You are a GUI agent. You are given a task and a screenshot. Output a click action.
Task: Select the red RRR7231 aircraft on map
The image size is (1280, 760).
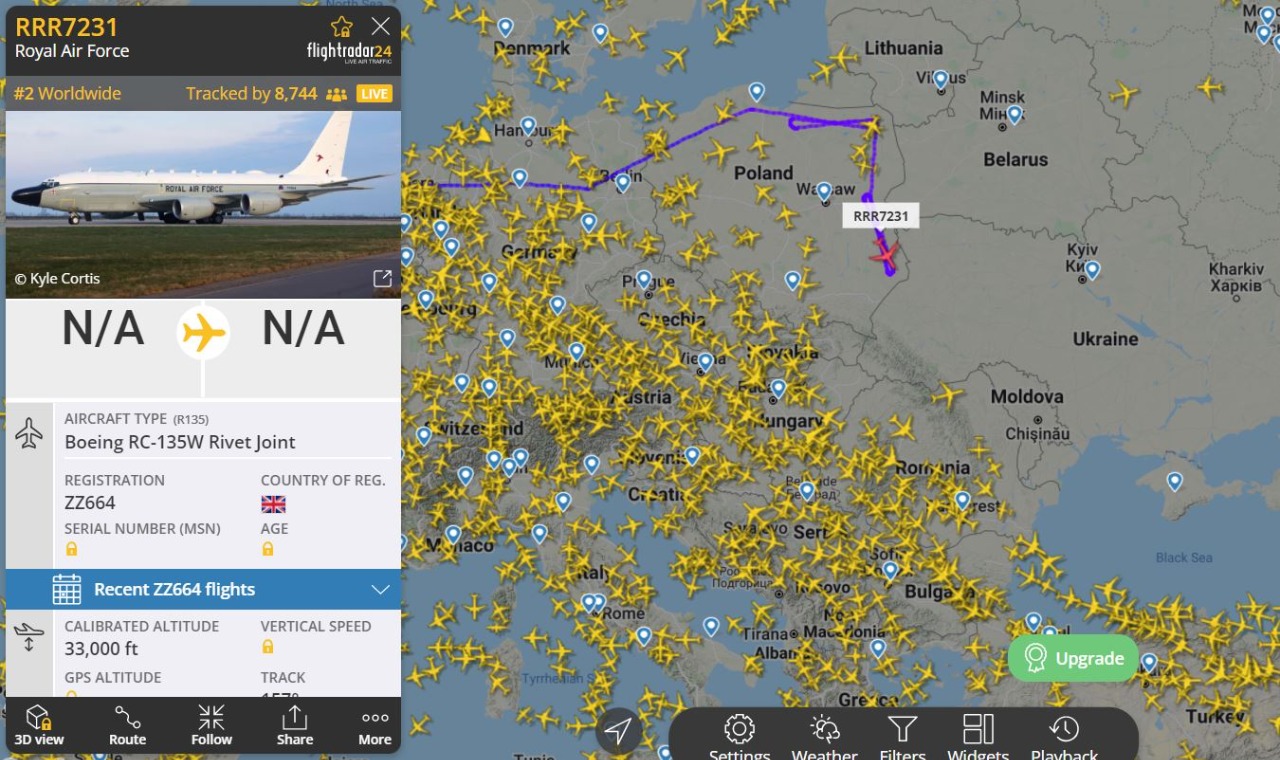point(885,254)
